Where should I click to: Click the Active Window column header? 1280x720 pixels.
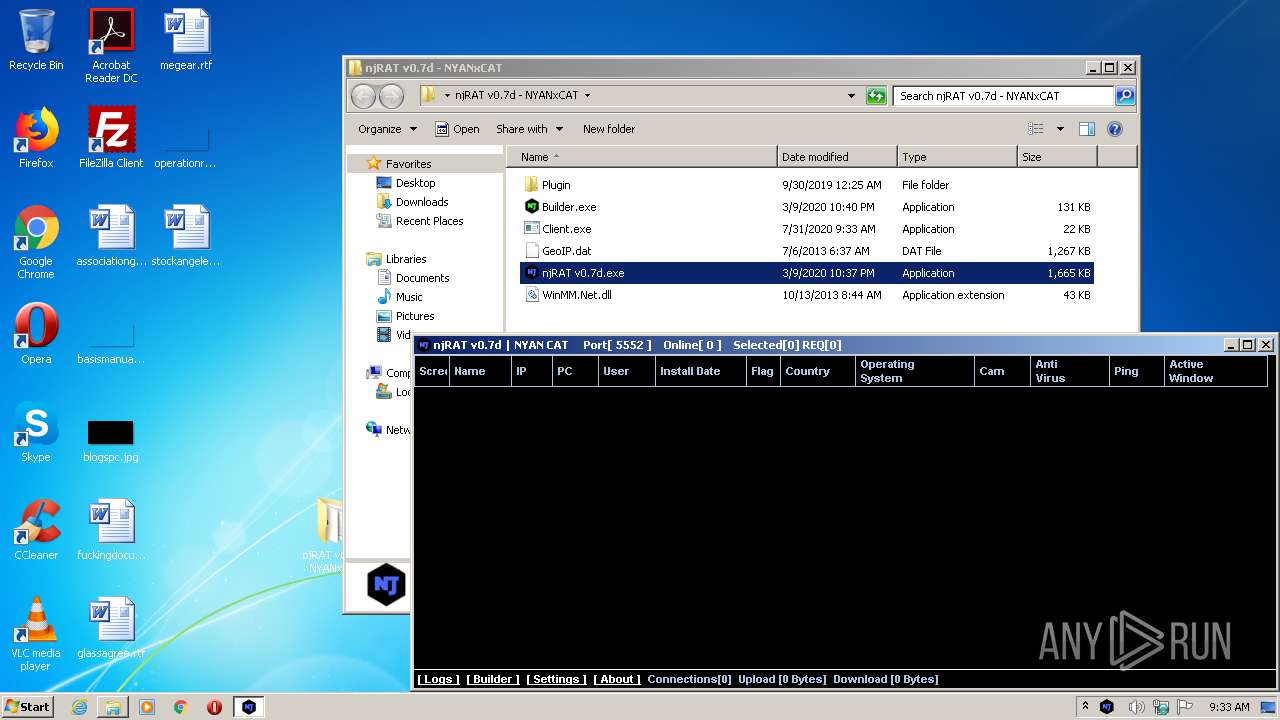(1215, 371)
